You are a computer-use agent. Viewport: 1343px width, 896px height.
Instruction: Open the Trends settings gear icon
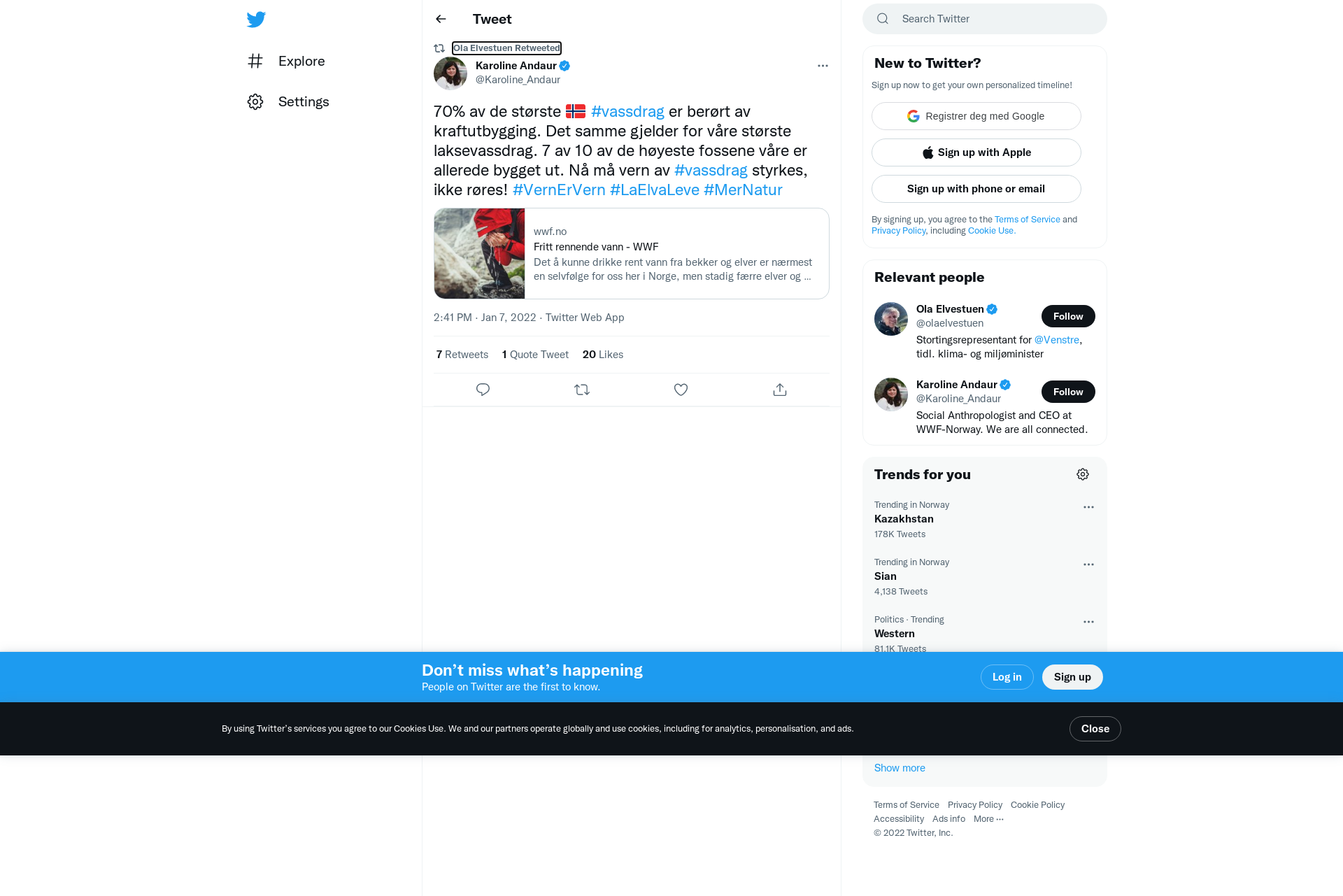[x=1083, y=474]
